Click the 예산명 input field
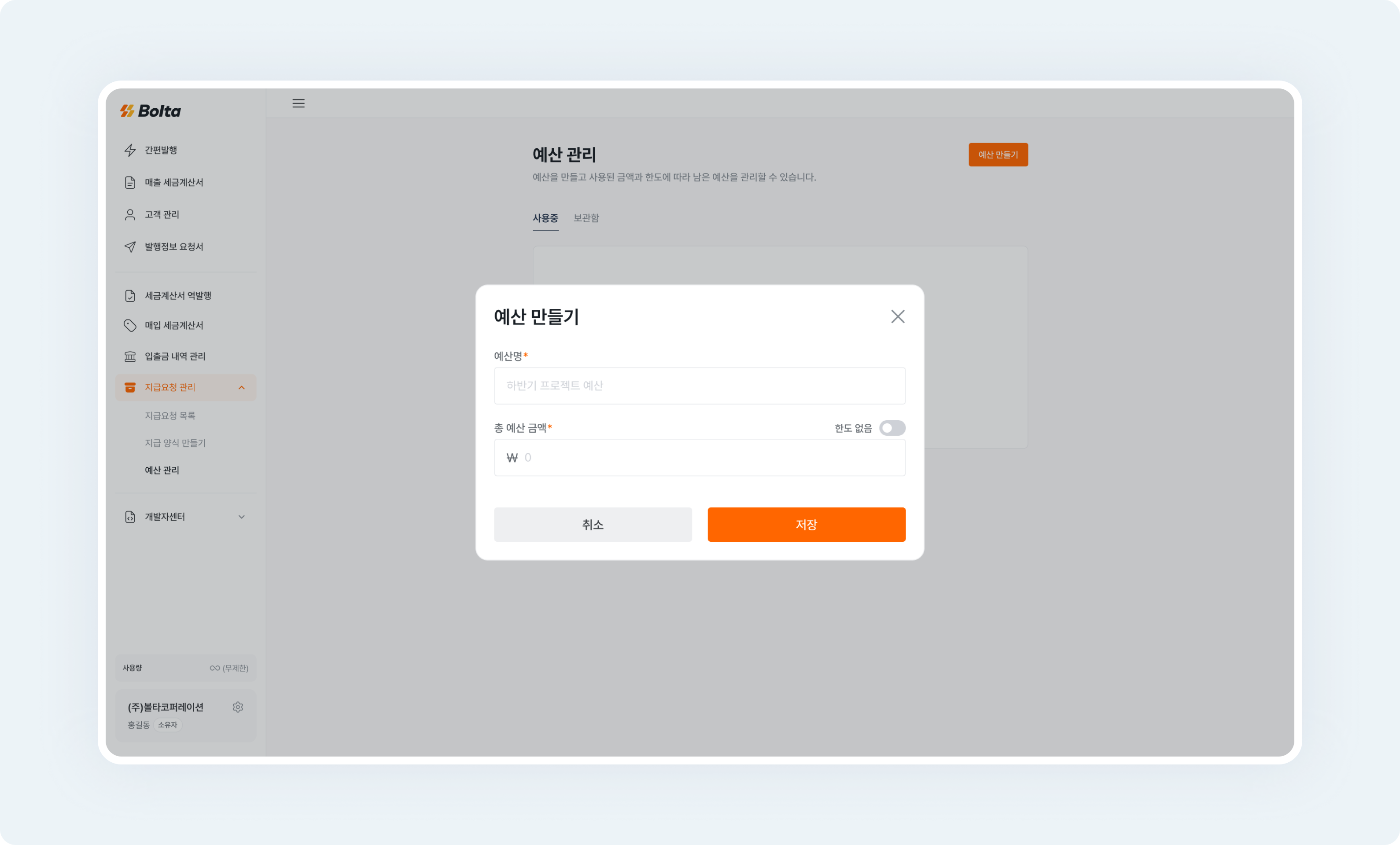The height and width of the screenshot is (845, 1400). [x=700, y=386]
